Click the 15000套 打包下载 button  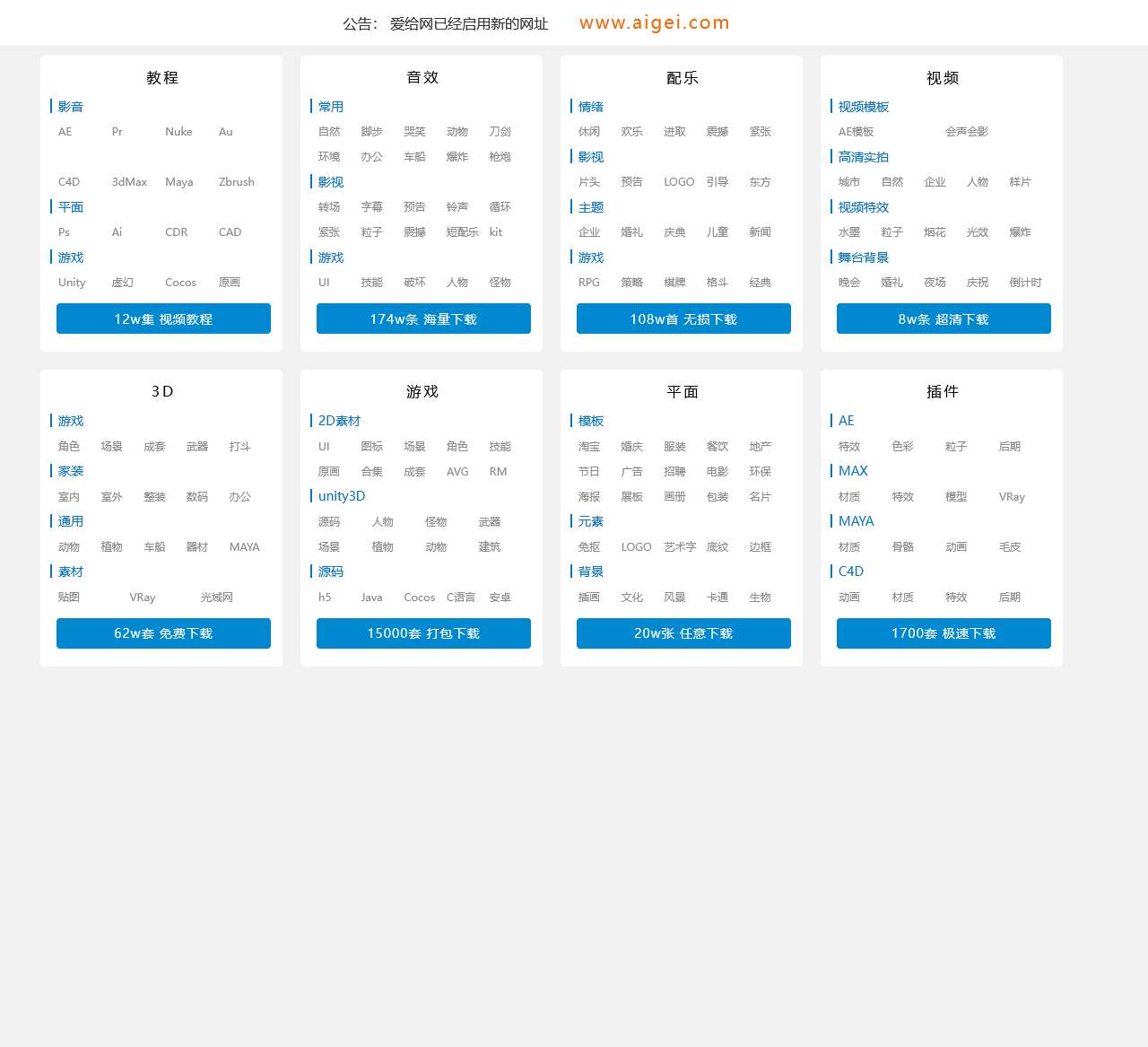423,633
